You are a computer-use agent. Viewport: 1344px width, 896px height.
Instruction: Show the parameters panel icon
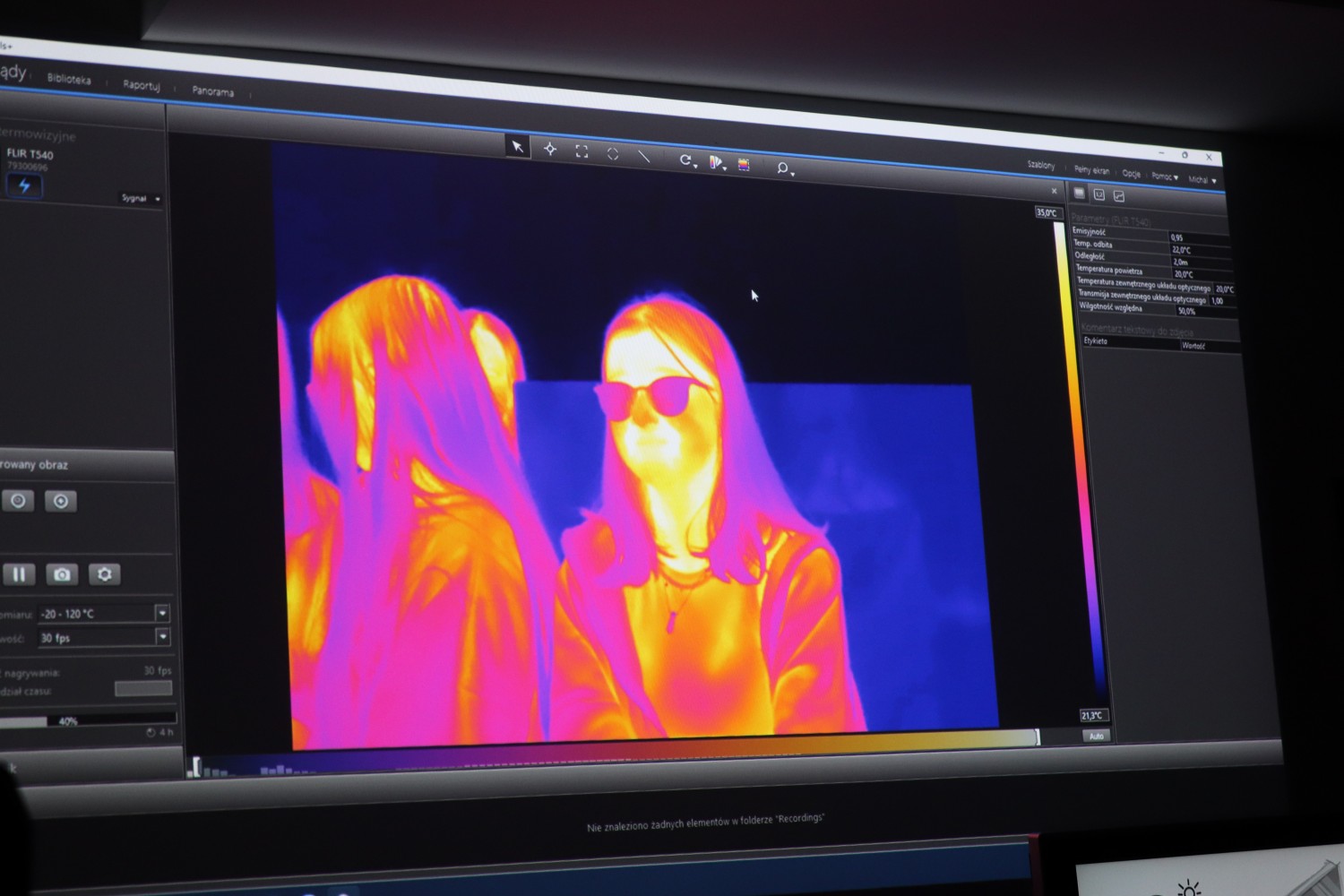point(1080,193)
